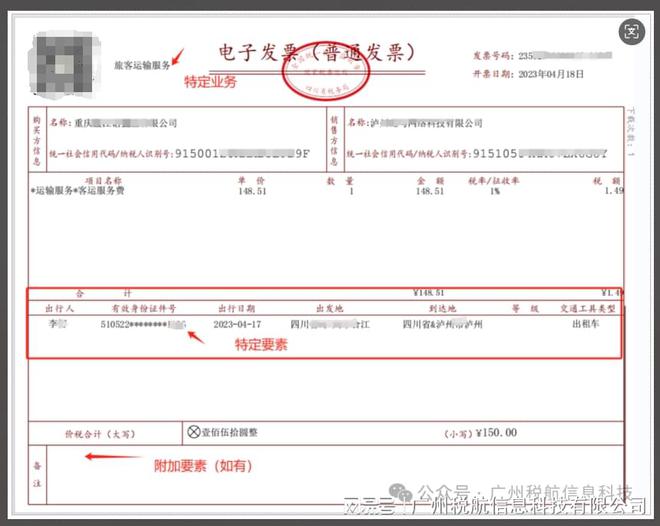
Task: Click the date 2023年04月18日
Action: 551,74
